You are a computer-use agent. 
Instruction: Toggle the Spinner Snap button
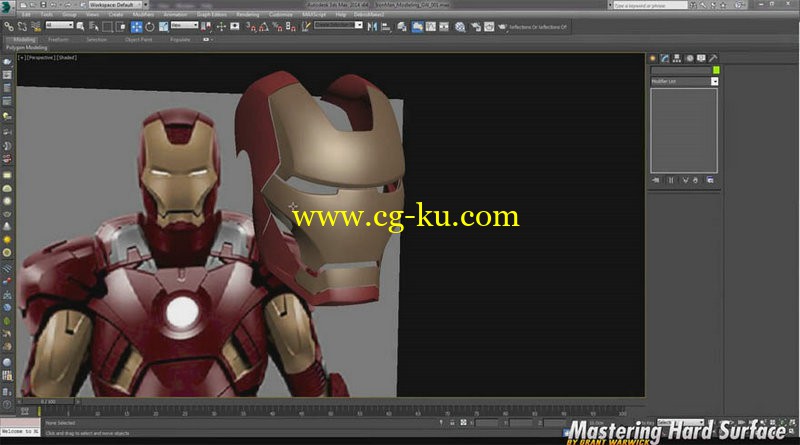(x=290, y=27)
